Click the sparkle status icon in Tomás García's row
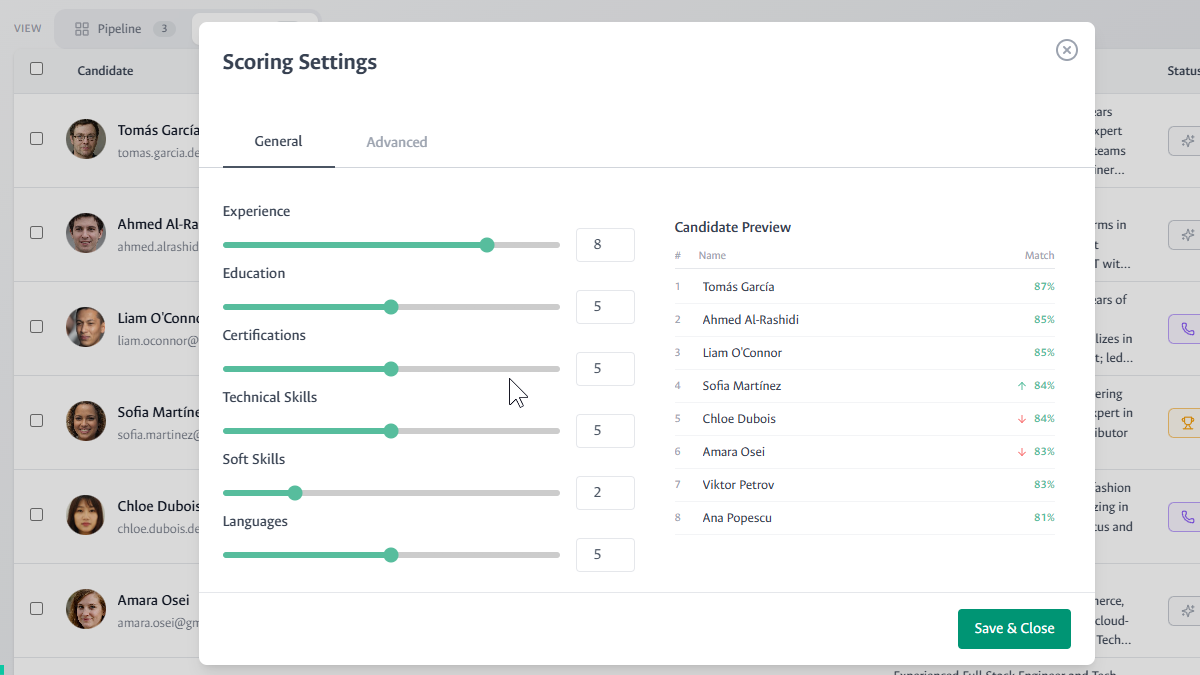This screenshot has width=1200, height=675. [x=1187, y=141]
